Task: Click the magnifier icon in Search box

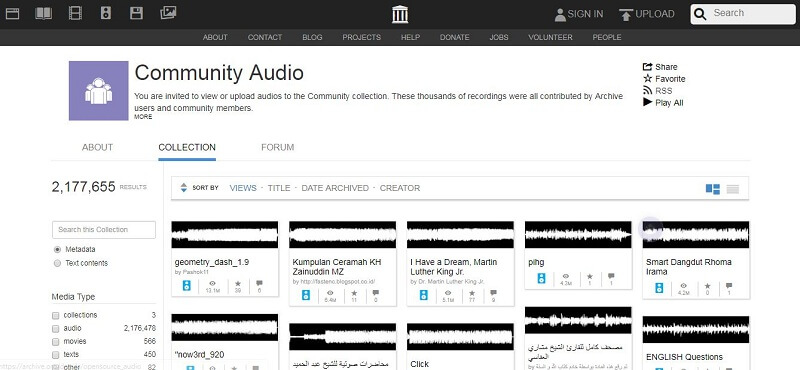Action: pyautogui.click(x=701, y=14)
